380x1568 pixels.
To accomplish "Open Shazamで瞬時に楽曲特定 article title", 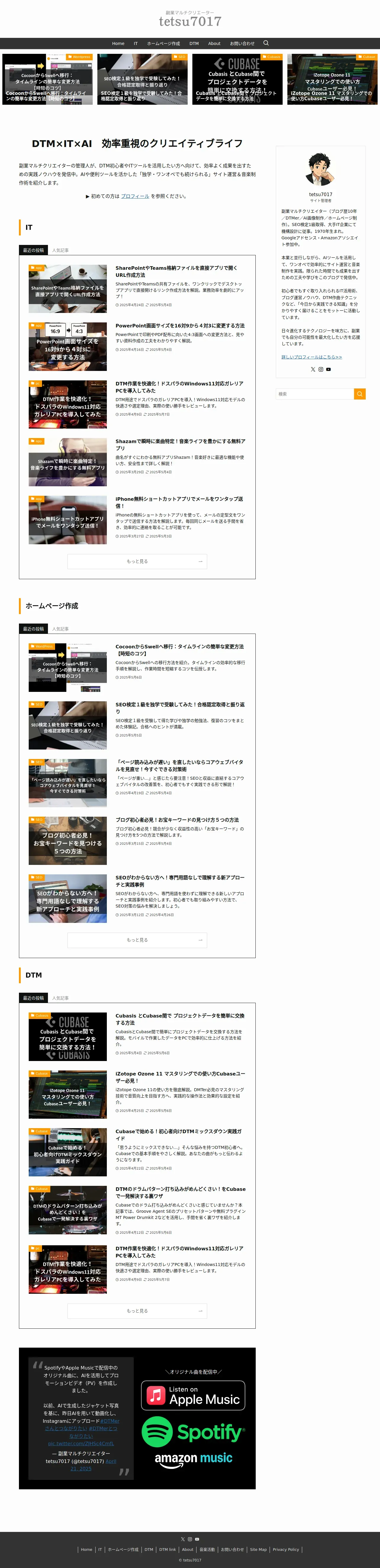I will [x=181, y=444].
